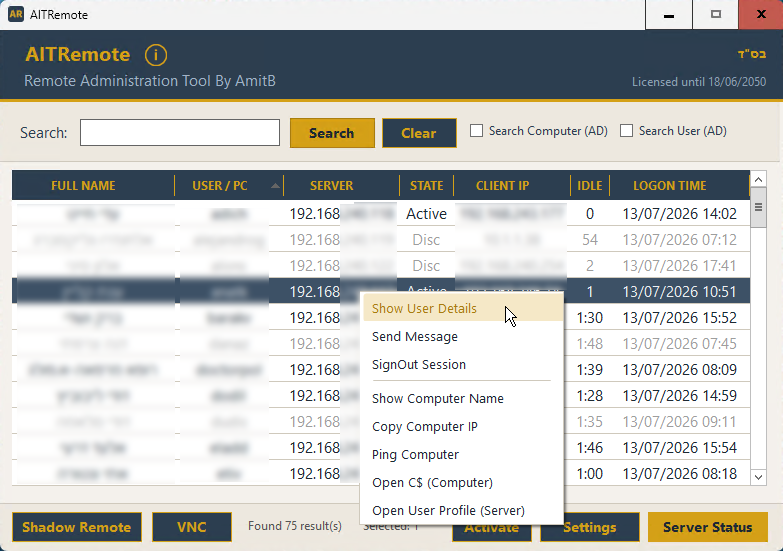Select logon time 13/07/2026 08:18 row
This screenshot has height=551, width=783.
(x=680, y=474)
